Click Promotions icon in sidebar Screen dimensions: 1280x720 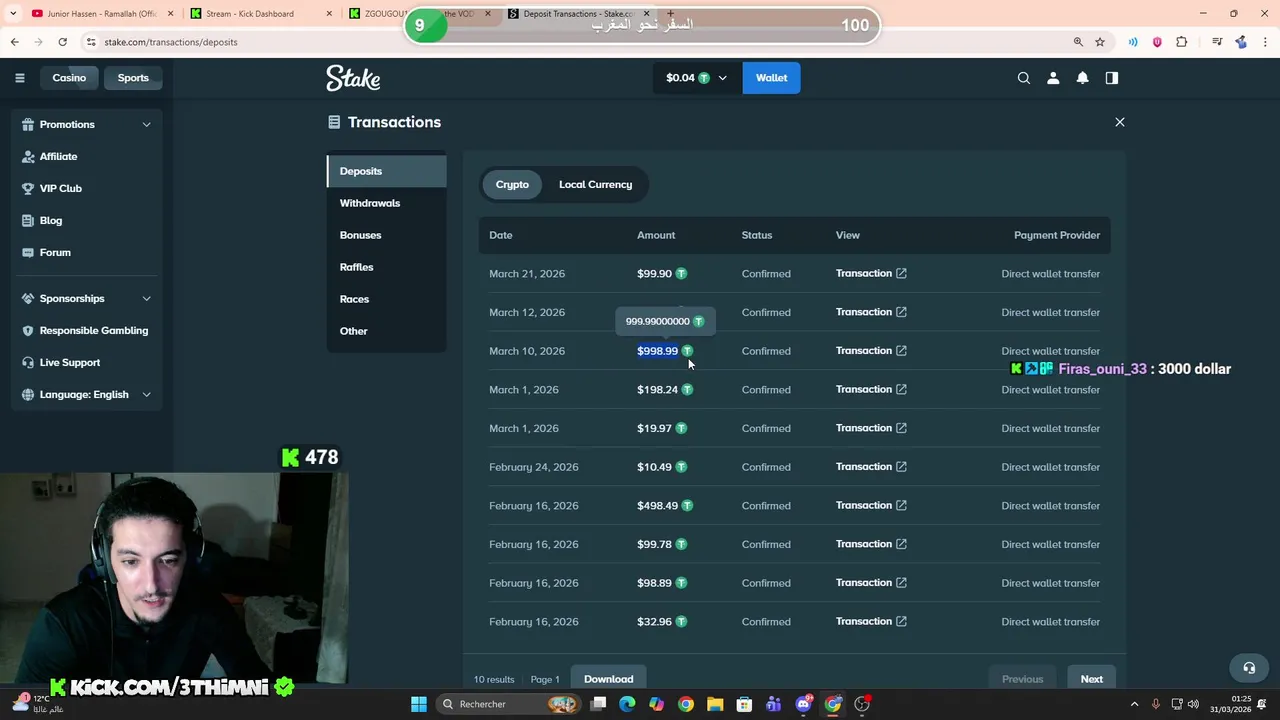[x=29, y=124]
